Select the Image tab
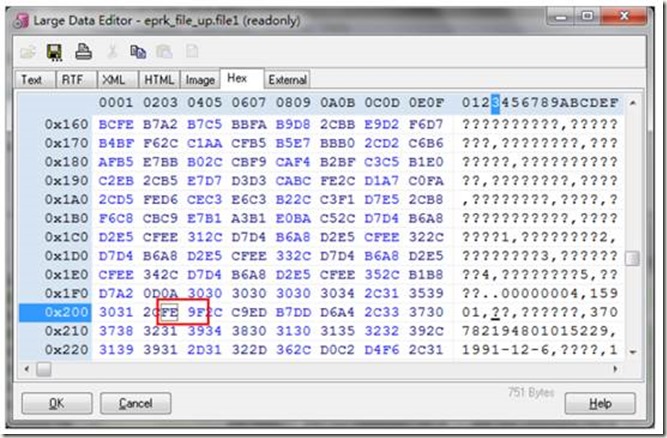 click(200, 80)
